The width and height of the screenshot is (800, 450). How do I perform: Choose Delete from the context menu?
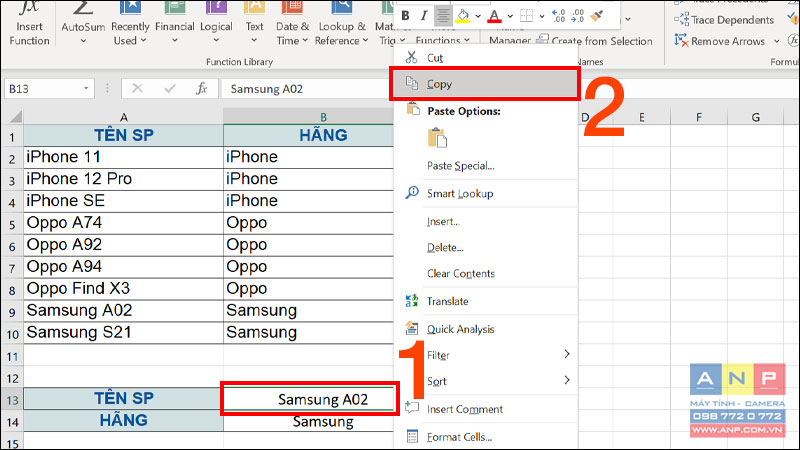pos(485,247)
